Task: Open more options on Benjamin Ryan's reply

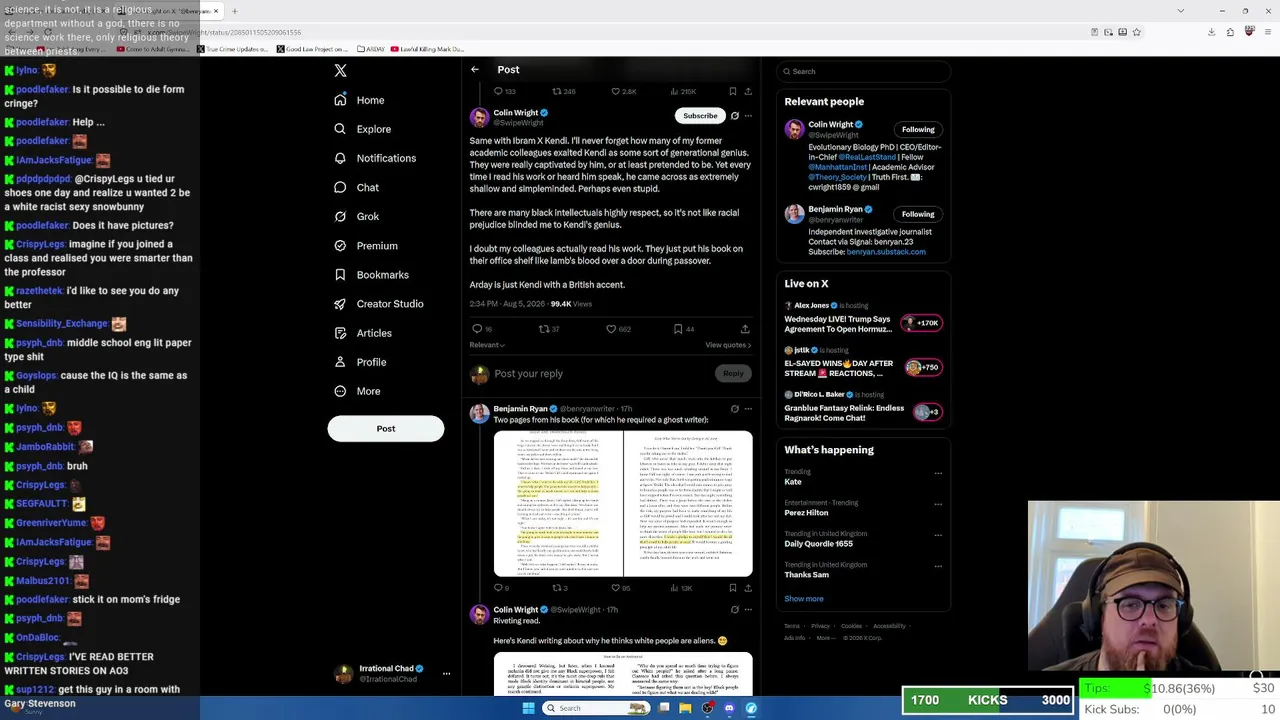Action: coord(748,409)
